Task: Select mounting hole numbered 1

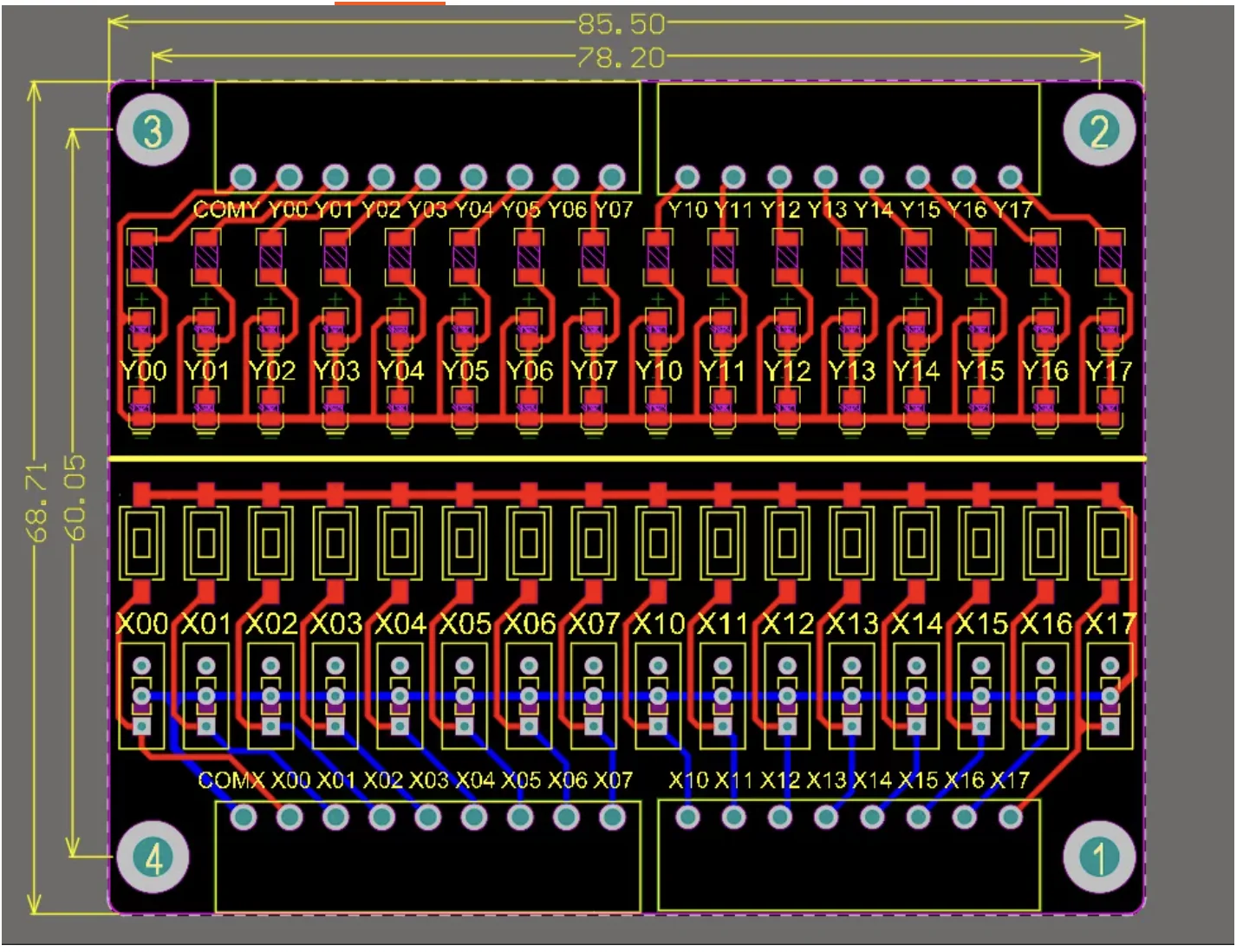Action: pos(1098,857)
